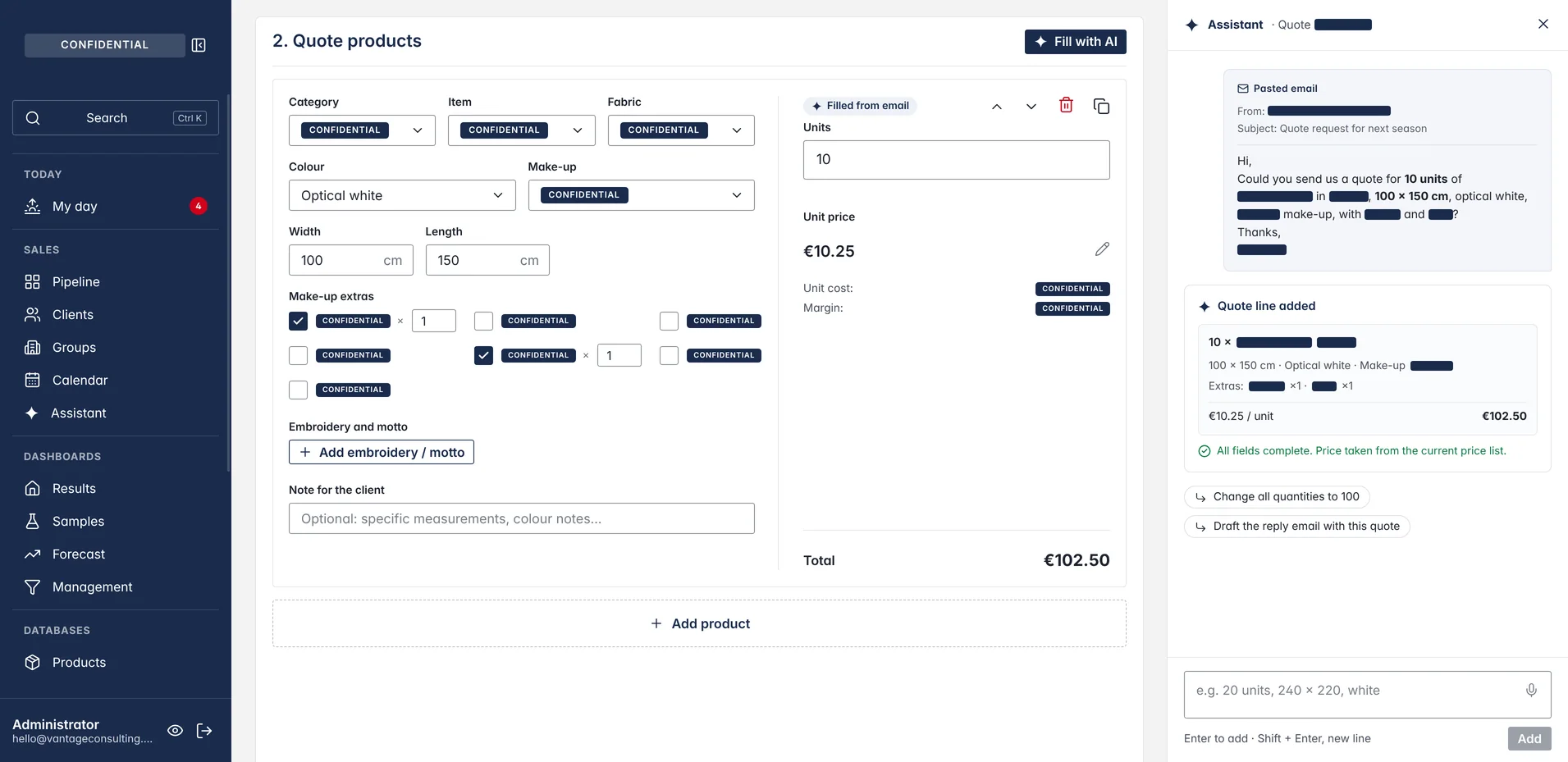Duplicate the product line with copy icon
Image resolution: width=1568 pixels, height=762 pixels.
point(1101,106)
